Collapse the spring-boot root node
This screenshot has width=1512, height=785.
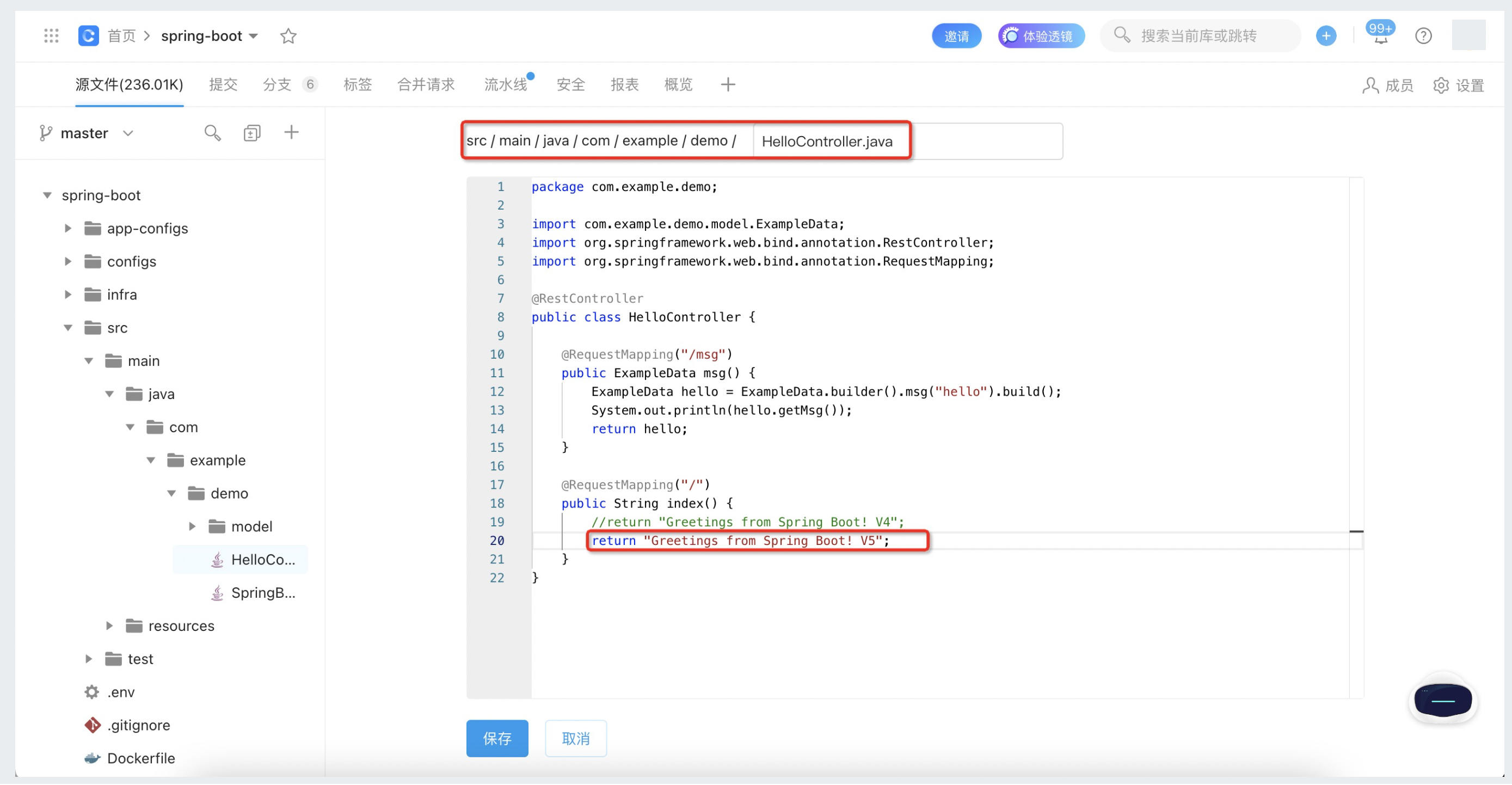[x=47, y=195]
